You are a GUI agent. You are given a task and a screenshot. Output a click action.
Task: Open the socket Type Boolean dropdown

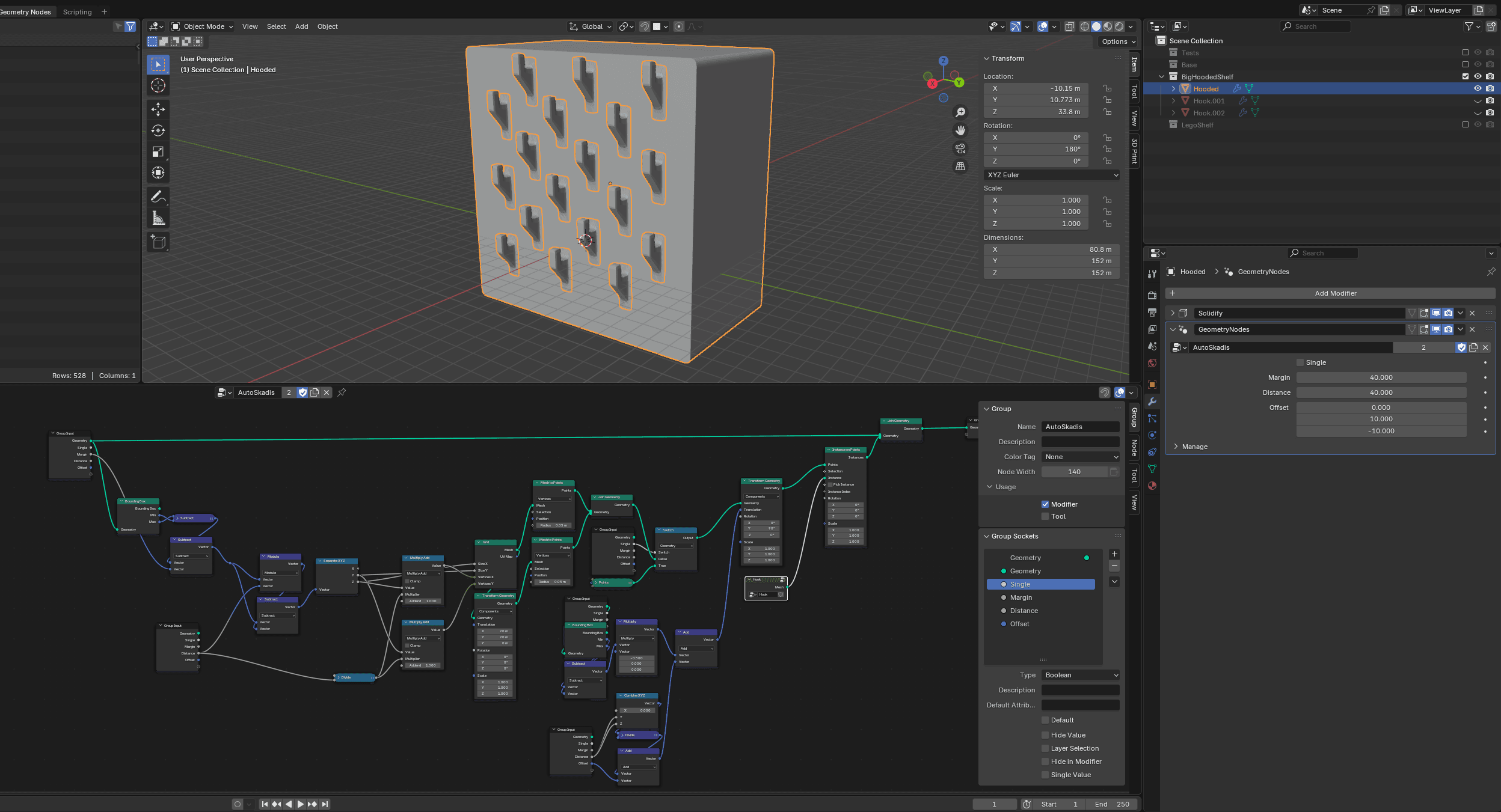coord(1081,675)
